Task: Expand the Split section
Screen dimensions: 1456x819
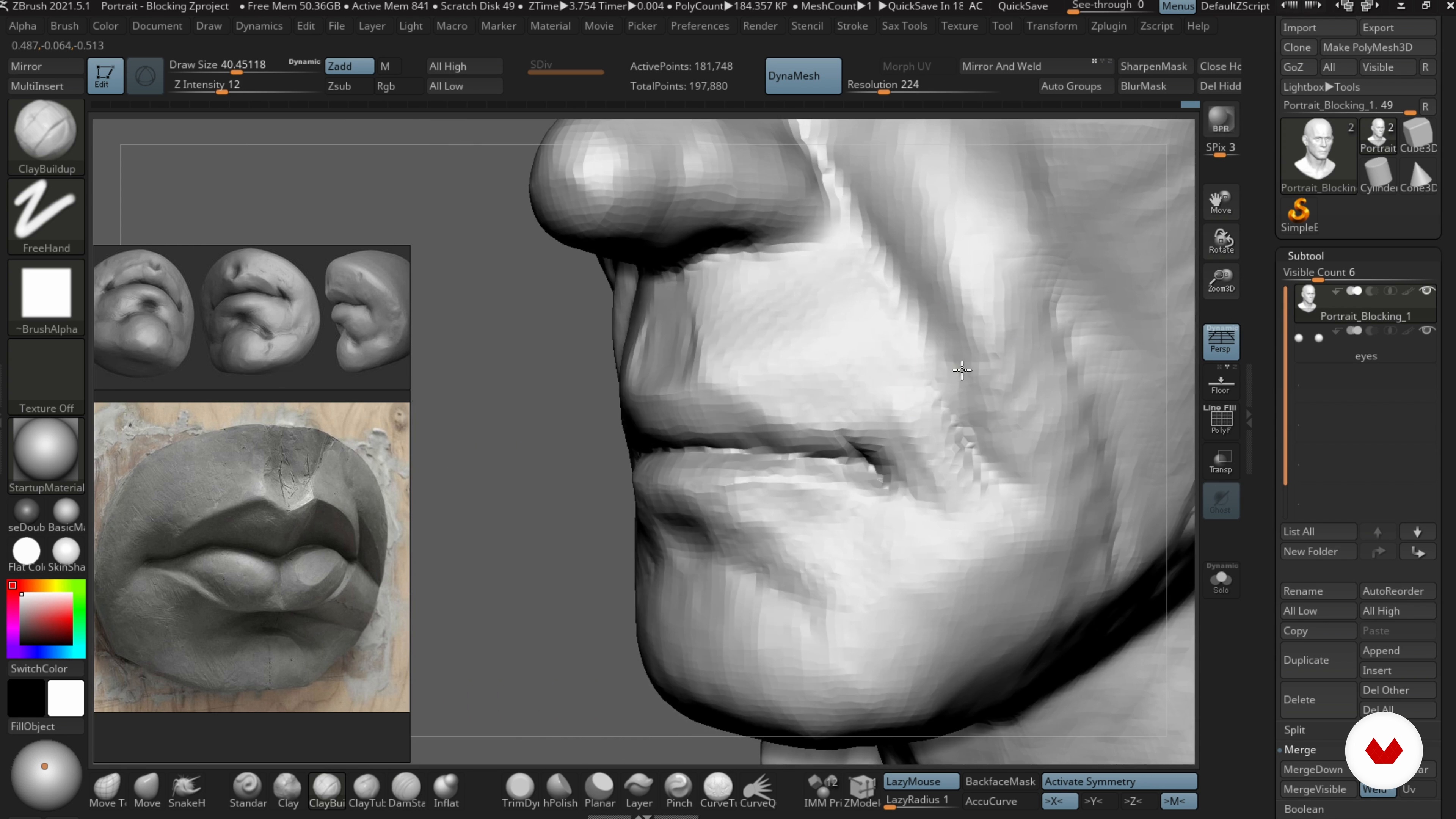Action: (1294, 730)
